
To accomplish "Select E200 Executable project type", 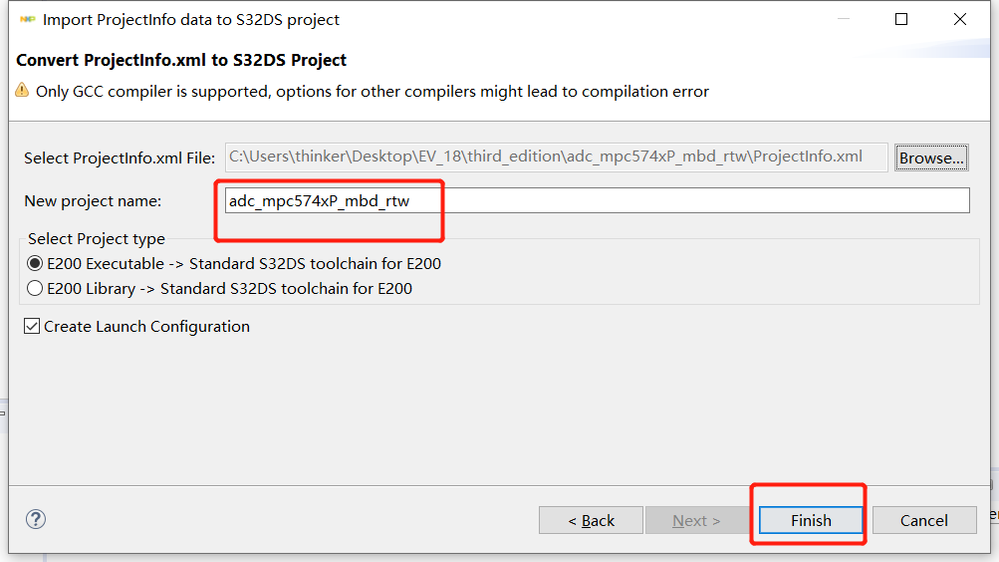I will (36, 264).
